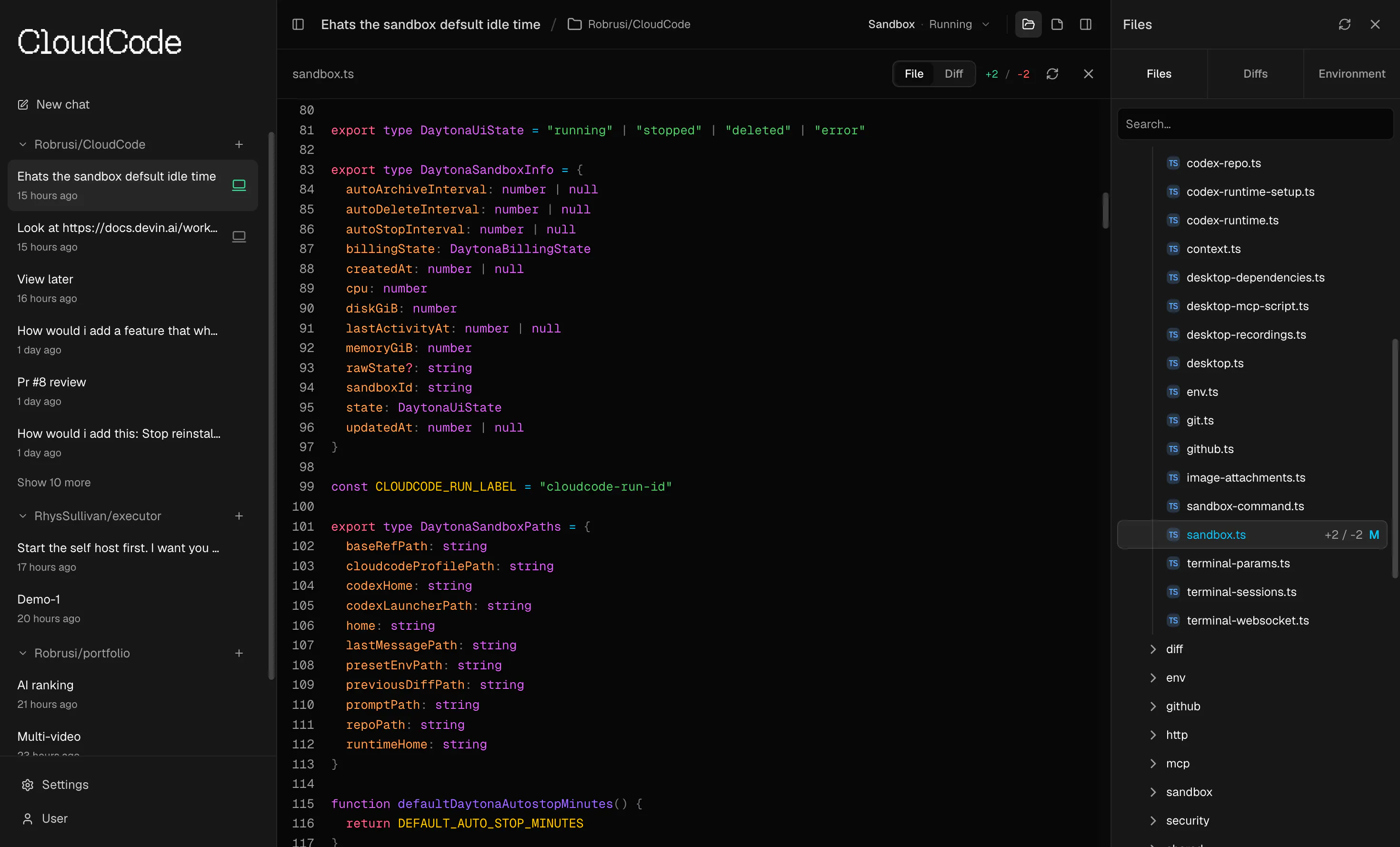Add a chat to Robrusi/CloudCode
1400x847 pixels.
coord(239,144)
